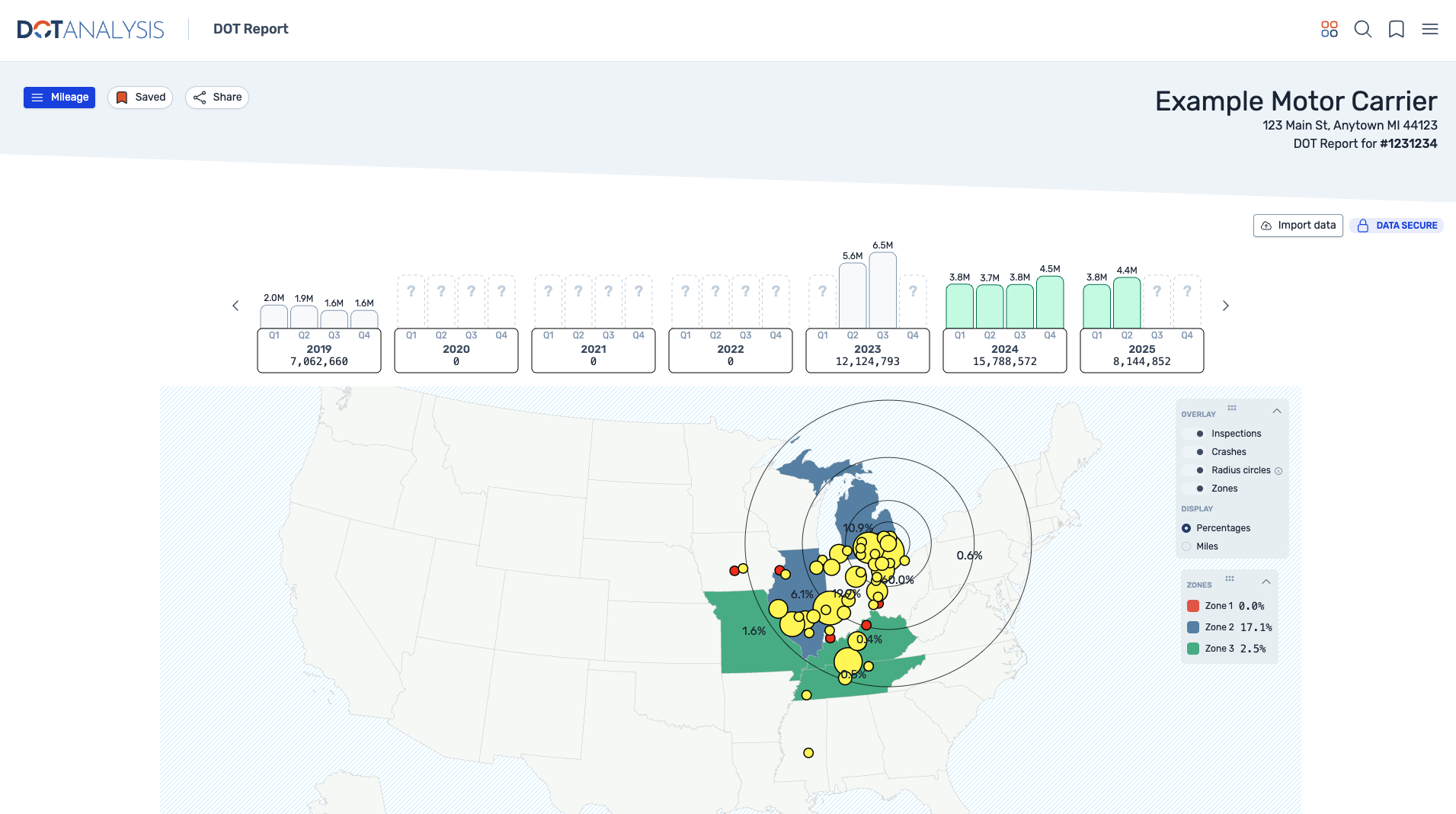Select the Miles display radio option
This screenshot has width=1456, height=814.
(x=1186, y=546)
